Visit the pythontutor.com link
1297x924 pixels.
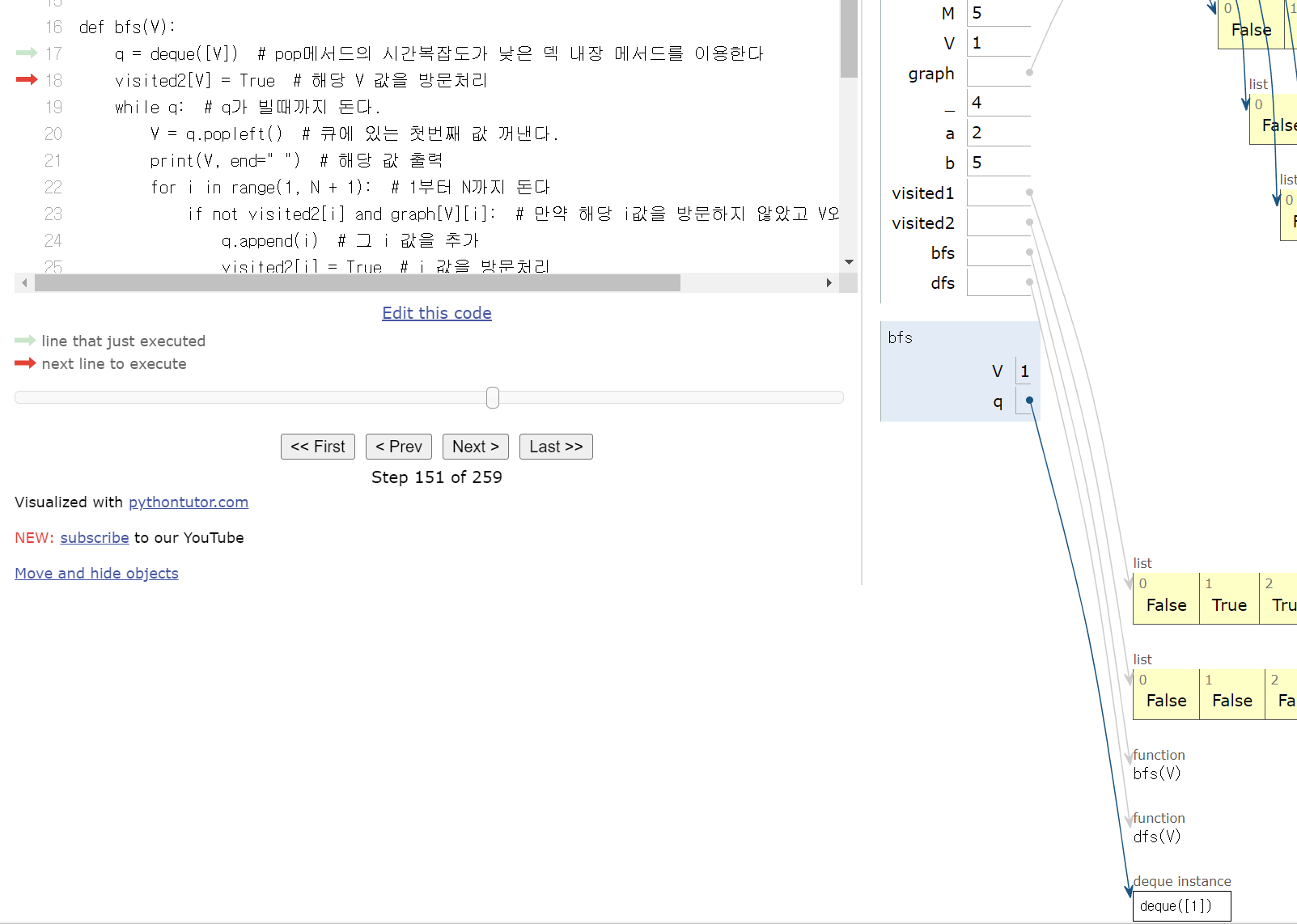tap(189, 502)
